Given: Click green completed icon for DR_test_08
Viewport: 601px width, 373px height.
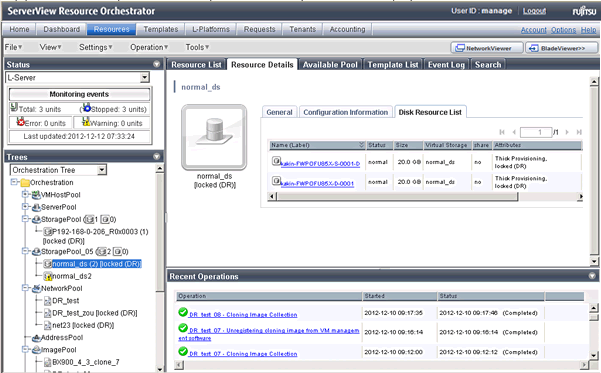Looking at the screenshot, I should pos(183,312).
